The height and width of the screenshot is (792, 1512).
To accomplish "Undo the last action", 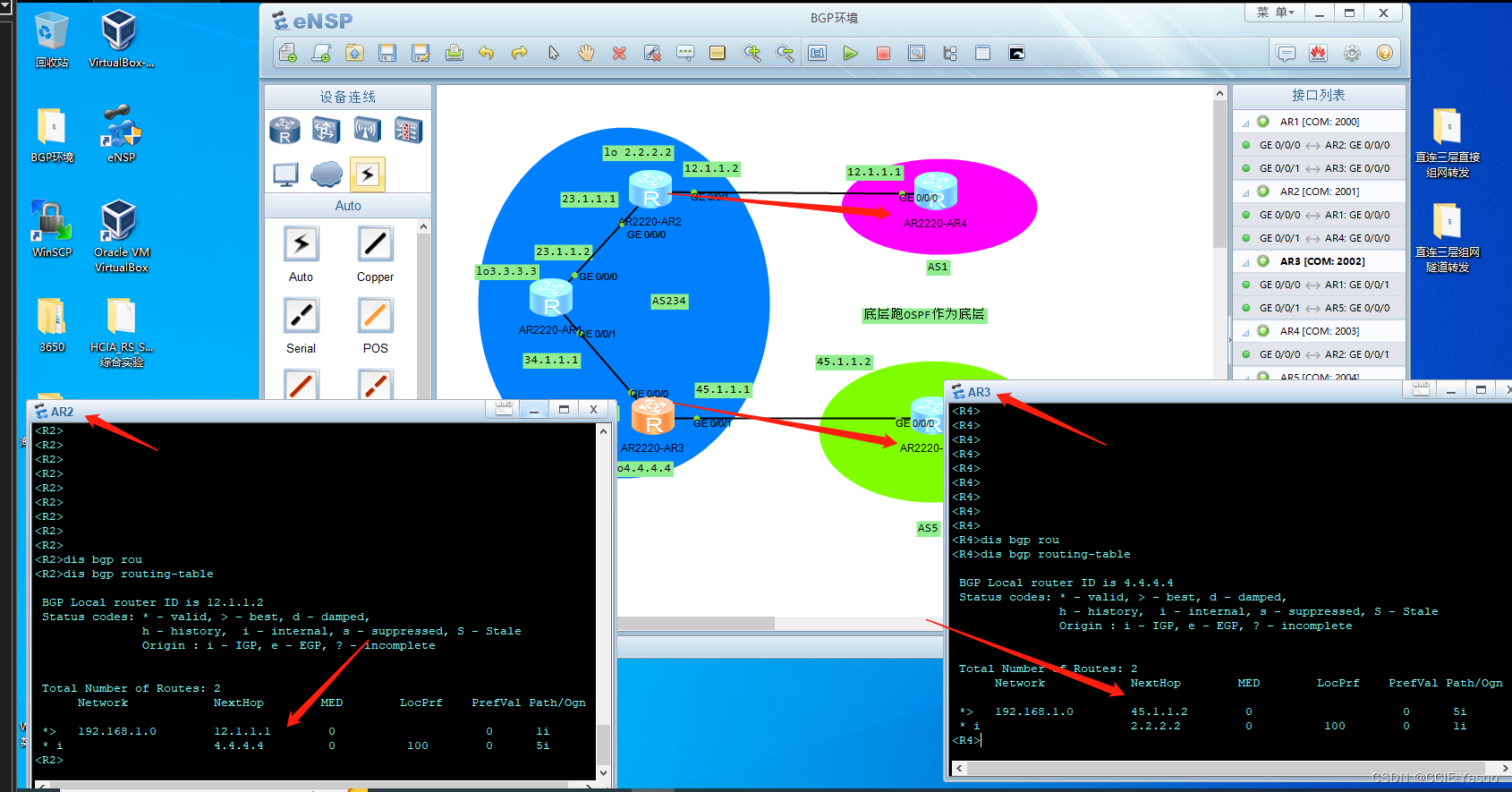I will (x=486, y=53).
